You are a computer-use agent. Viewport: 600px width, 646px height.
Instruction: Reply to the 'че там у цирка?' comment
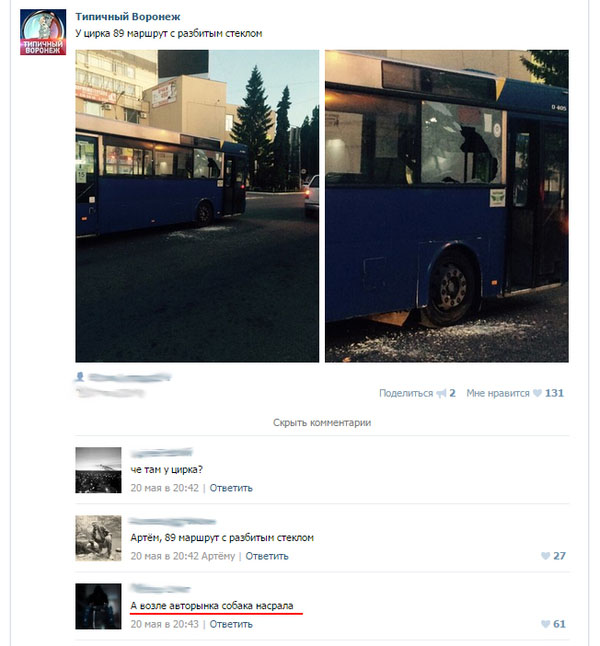pos(231,488)
